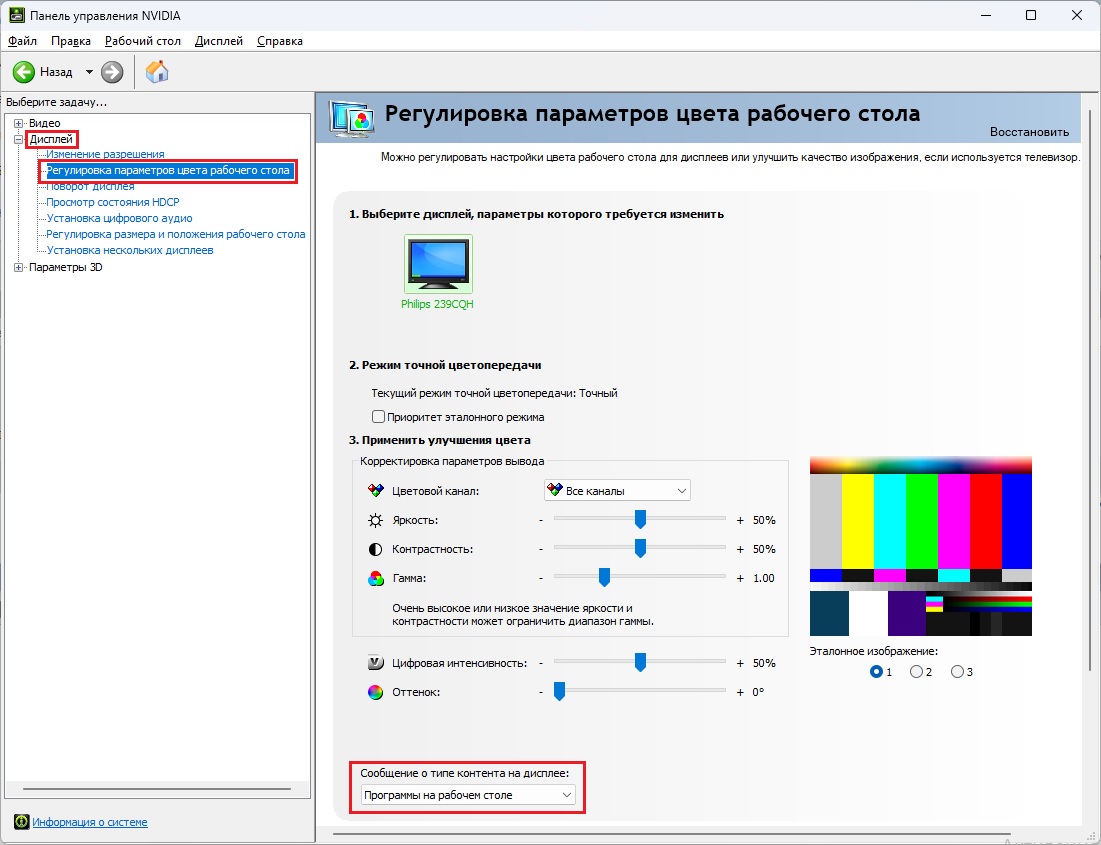Screen dimensions: 1101x845
Task: Select reference image radio button 3
Action: pos(957,672)
